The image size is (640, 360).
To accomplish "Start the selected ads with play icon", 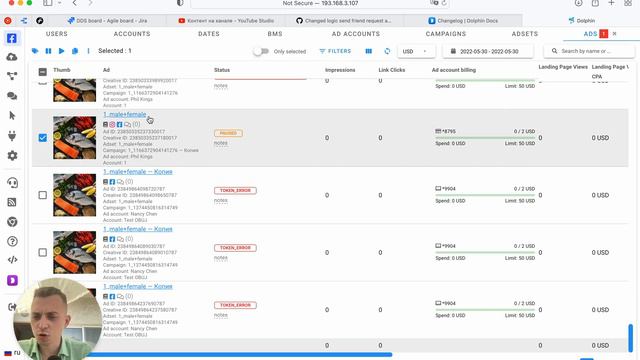I will point(62,51).
